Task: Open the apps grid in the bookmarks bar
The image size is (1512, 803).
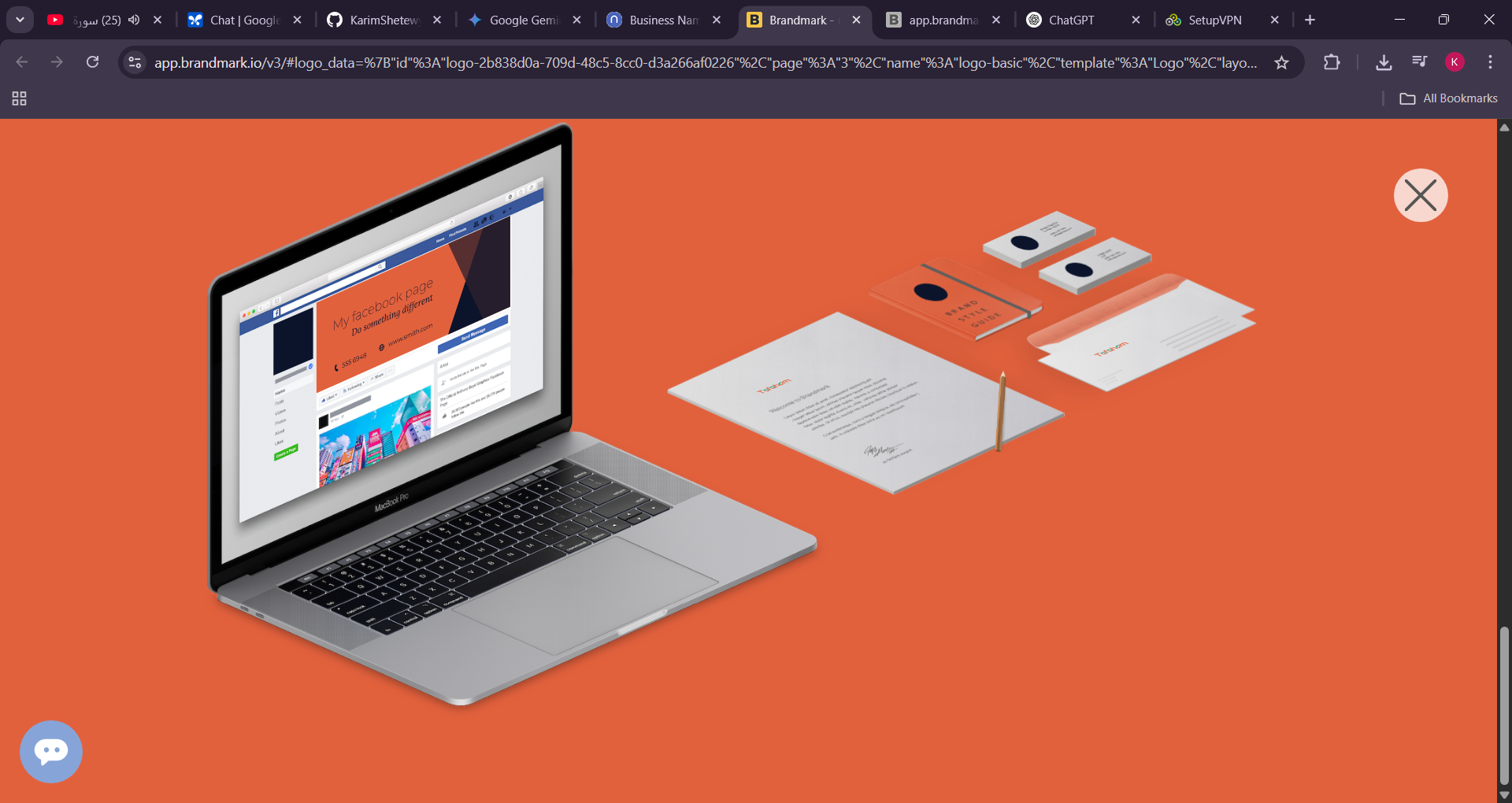Action: (x=20, y=98)
